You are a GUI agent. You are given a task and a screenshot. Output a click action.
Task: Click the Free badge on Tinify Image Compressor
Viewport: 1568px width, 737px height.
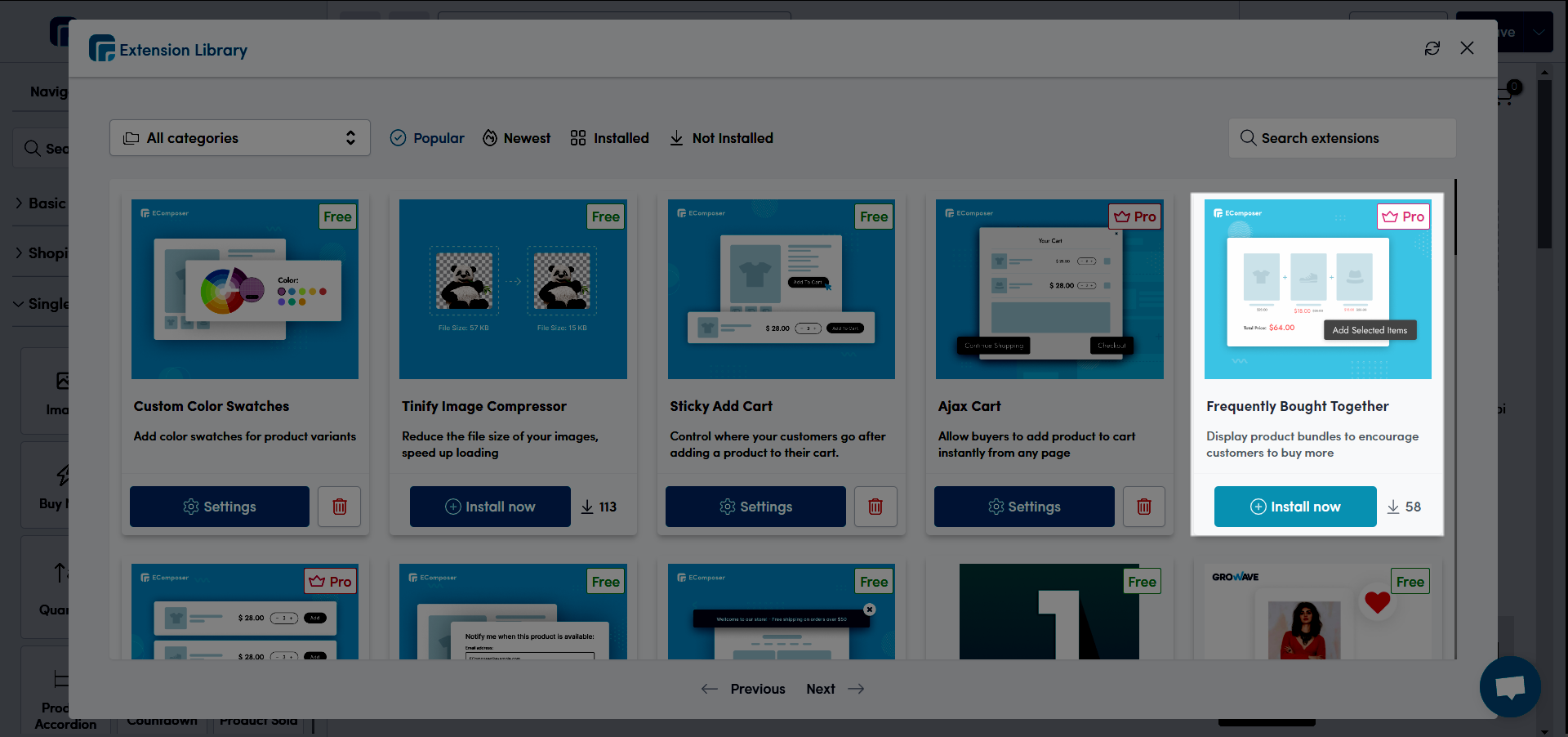[x=606, y=217]
